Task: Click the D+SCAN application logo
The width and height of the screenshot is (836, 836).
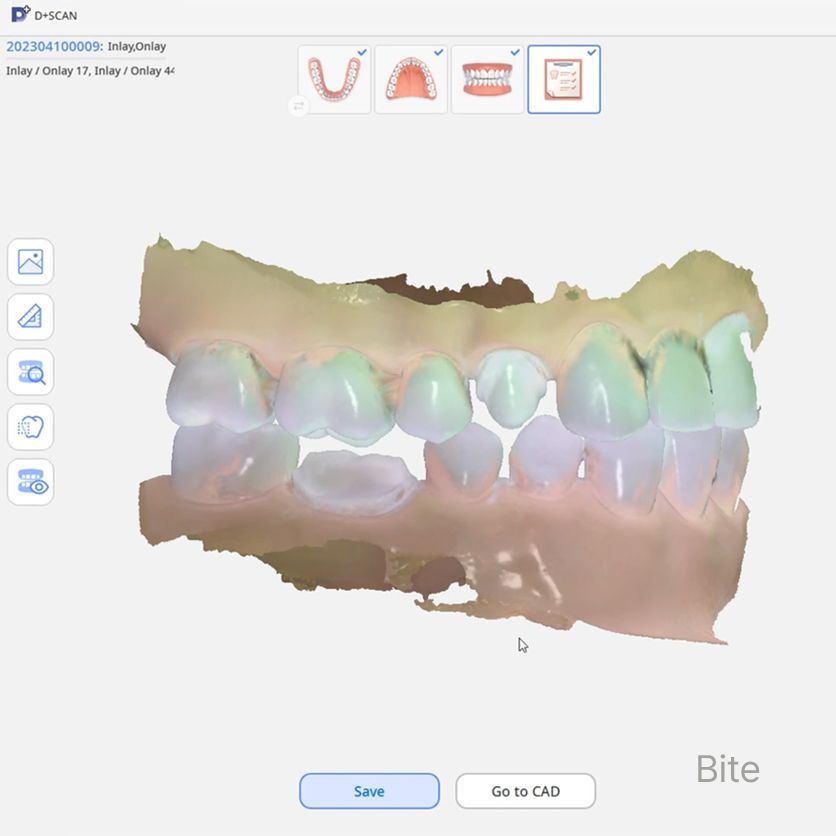Action: click(x=20, y=14)
